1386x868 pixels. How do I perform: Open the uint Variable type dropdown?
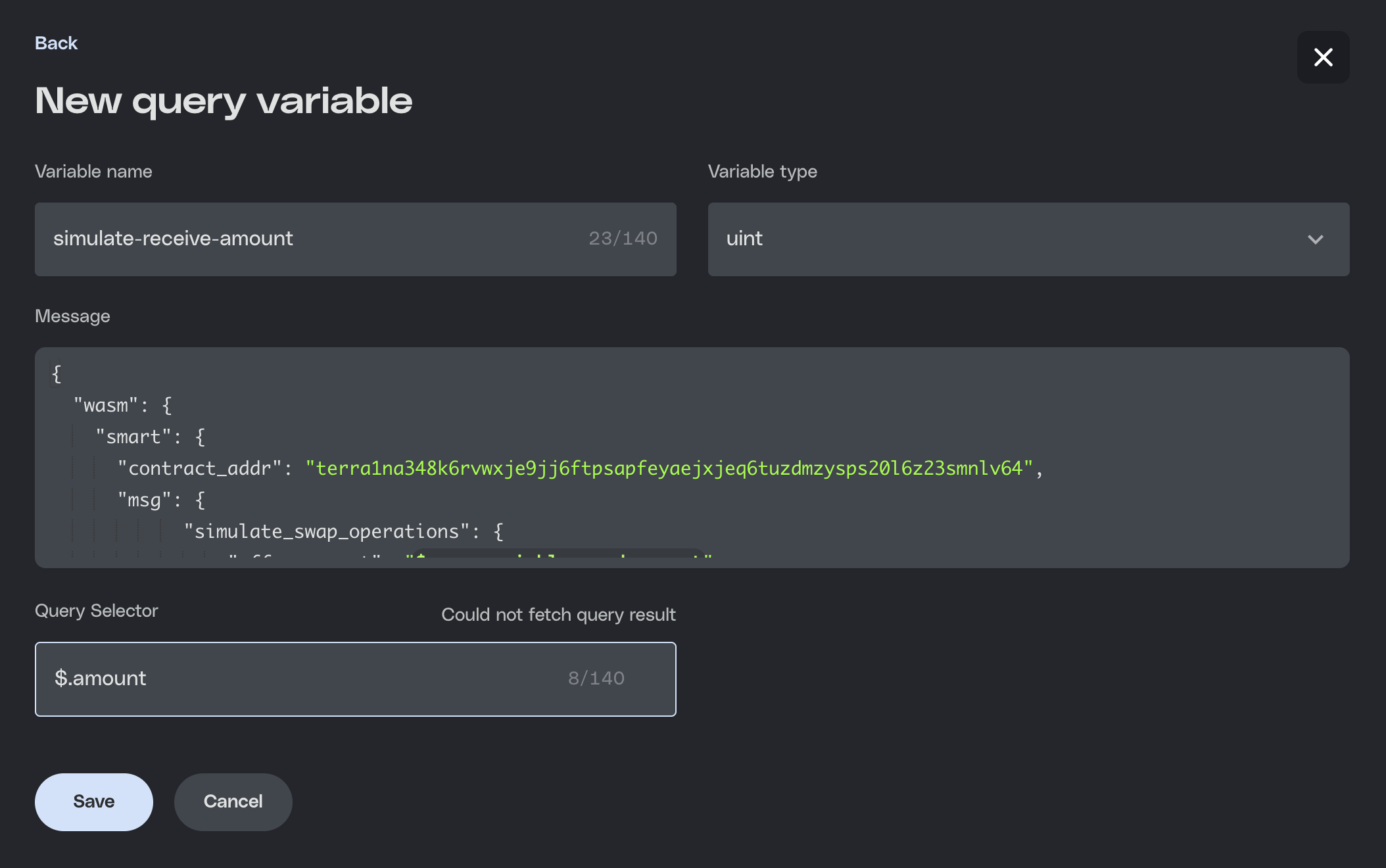[x=1013, y=239]
